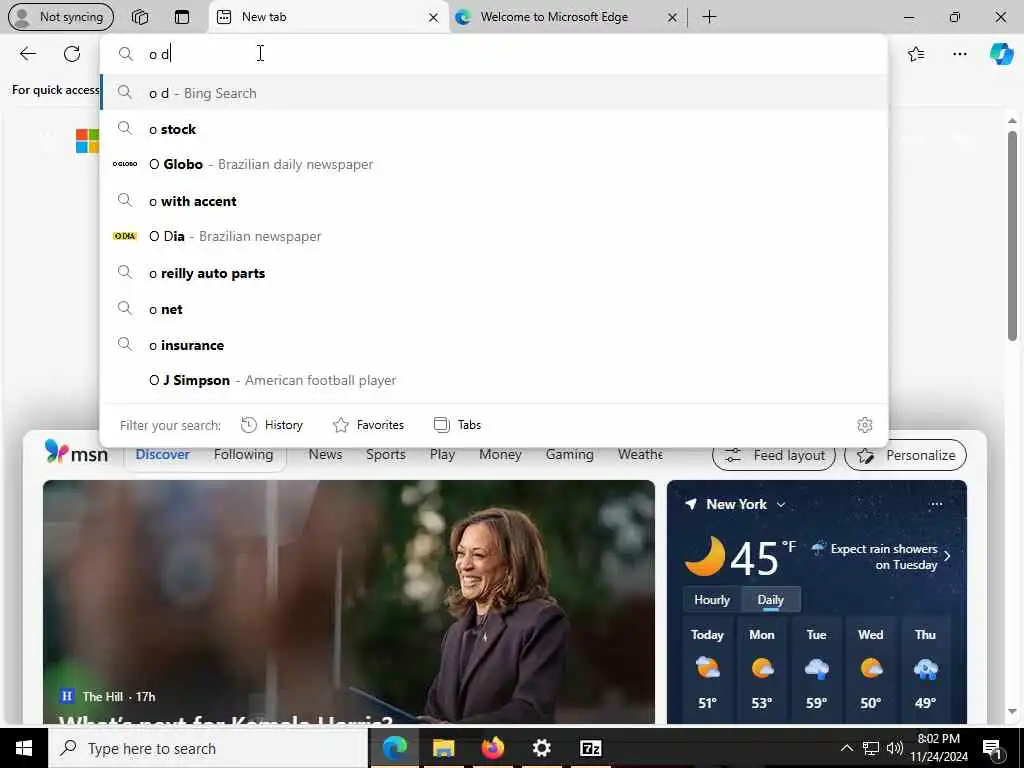Open the Workspaces icon
This screenshot has width=1024, height=768.
140,17
